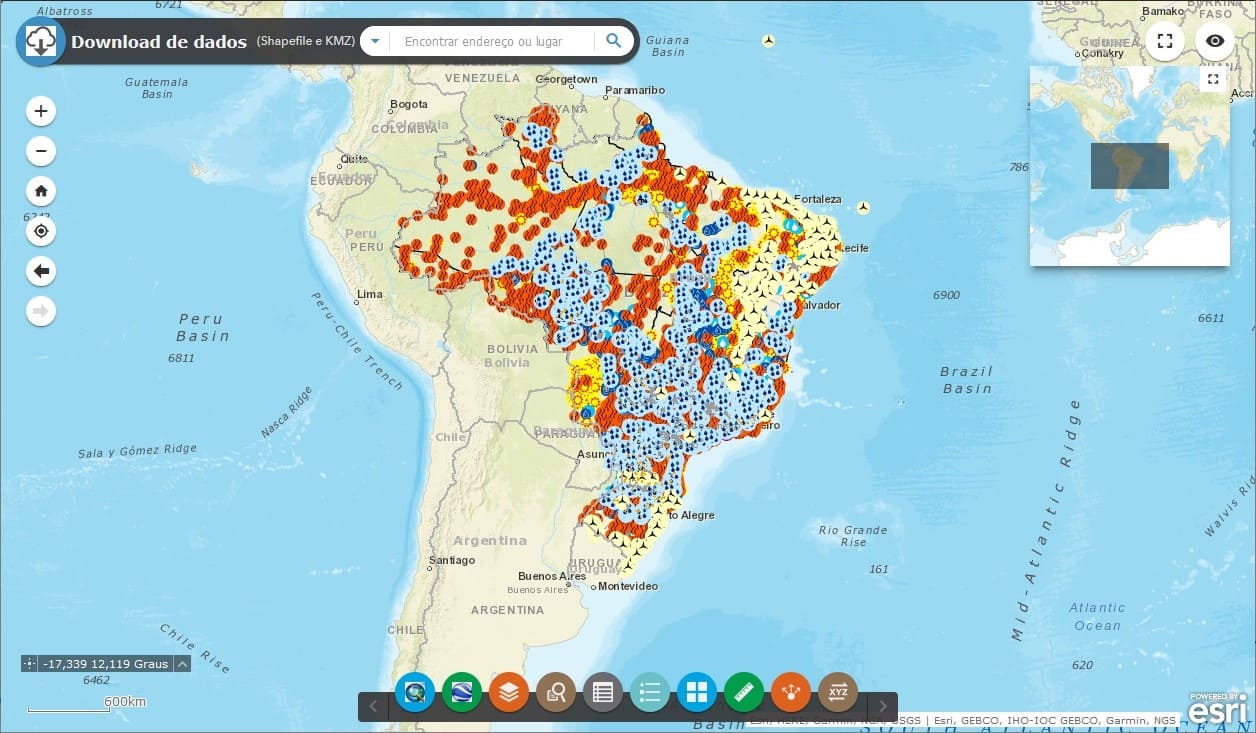The image size is (1256, 733).
Task: Go to previous extent with back arrow
Action: [x=41, y=271]
